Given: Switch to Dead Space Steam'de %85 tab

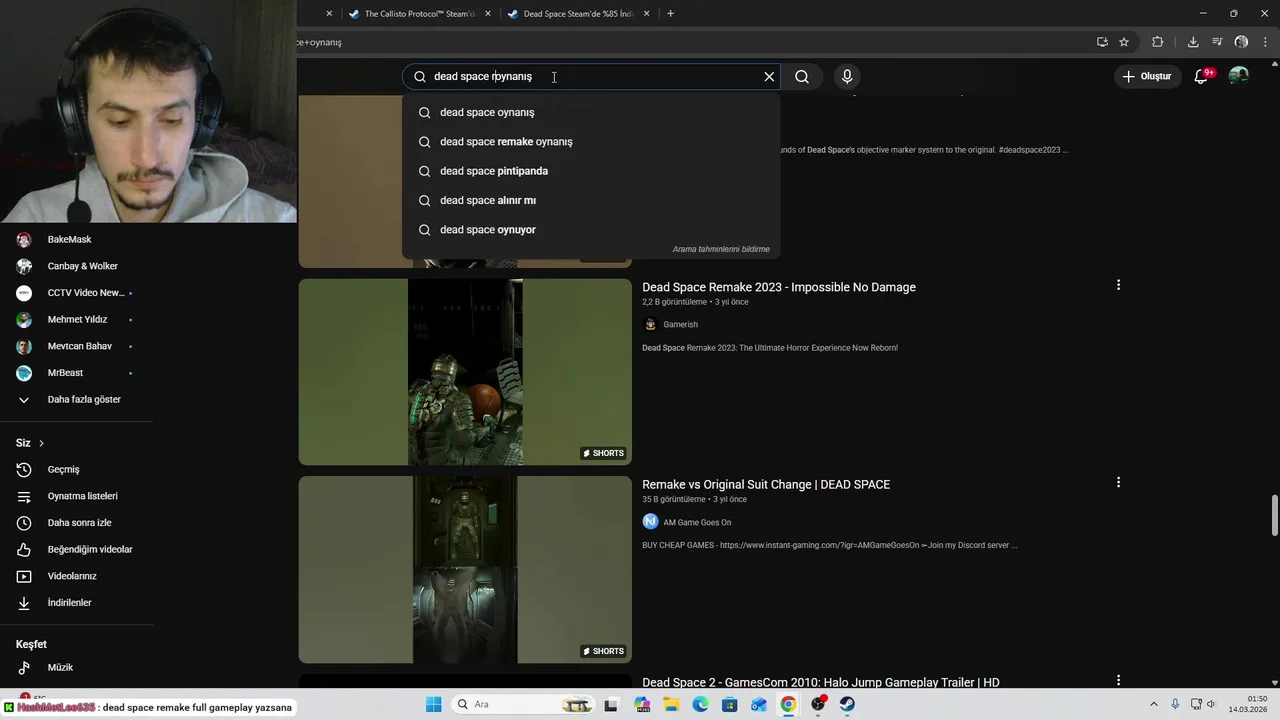Looking at the screenshot, I should [x=579, y=14].
